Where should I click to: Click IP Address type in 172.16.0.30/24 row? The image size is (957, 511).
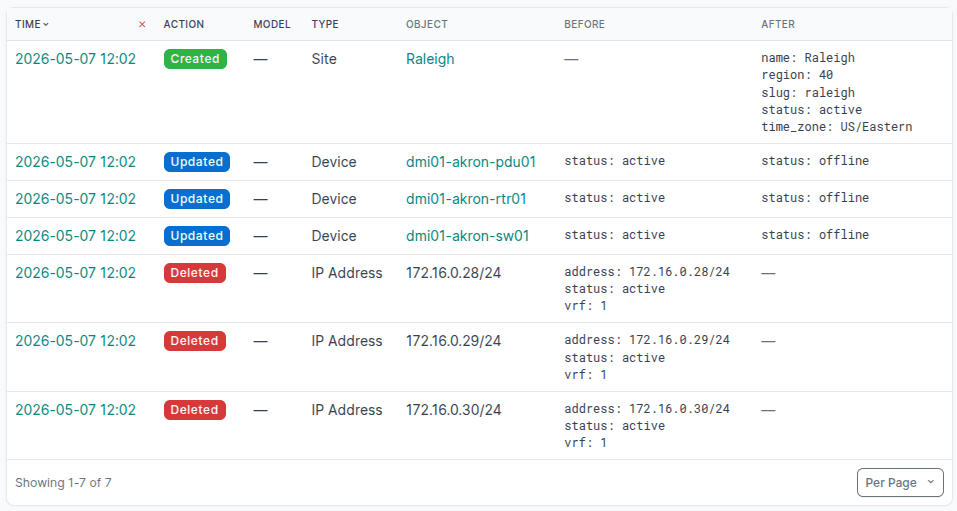pos(347,410)
